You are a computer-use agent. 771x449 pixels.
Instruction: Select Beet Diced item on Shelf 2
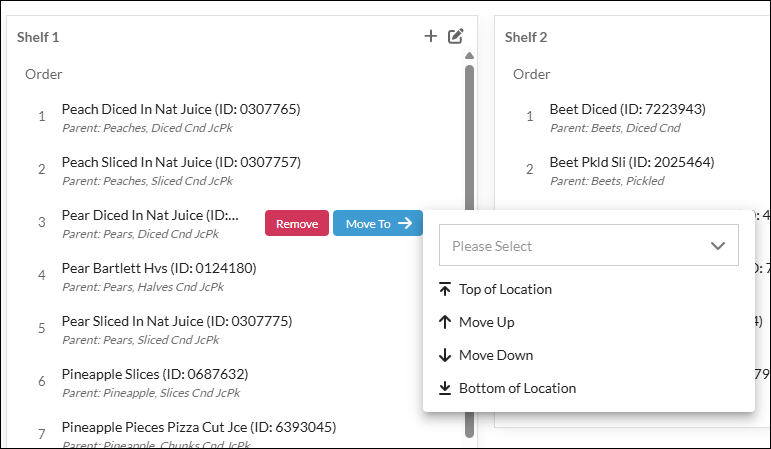click(x=627, y=109)
